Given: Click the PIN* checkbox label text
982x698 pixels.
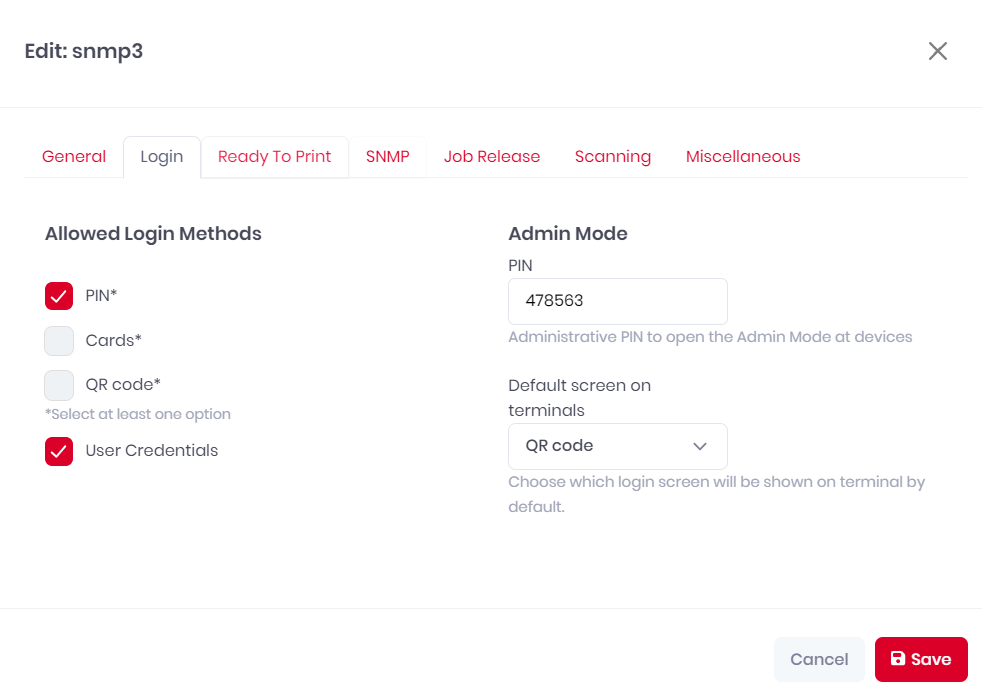Looking at the screenshot, I should click(101, 295).
